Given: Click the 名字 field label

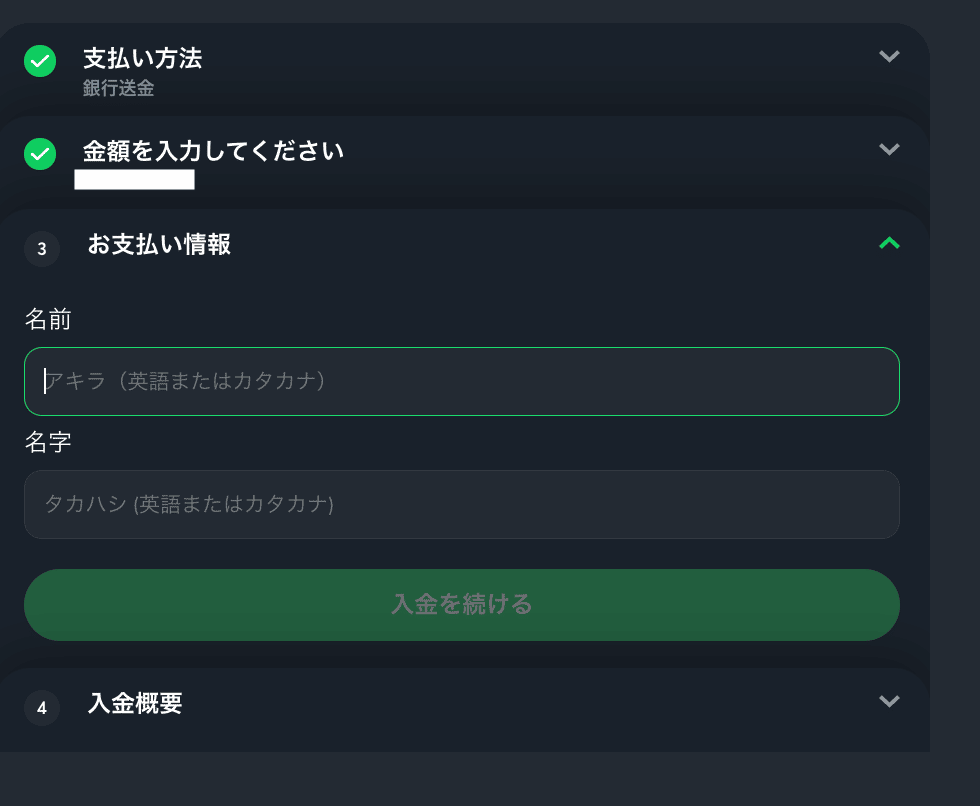Looking at the screenshot, I should coord(48,442).
